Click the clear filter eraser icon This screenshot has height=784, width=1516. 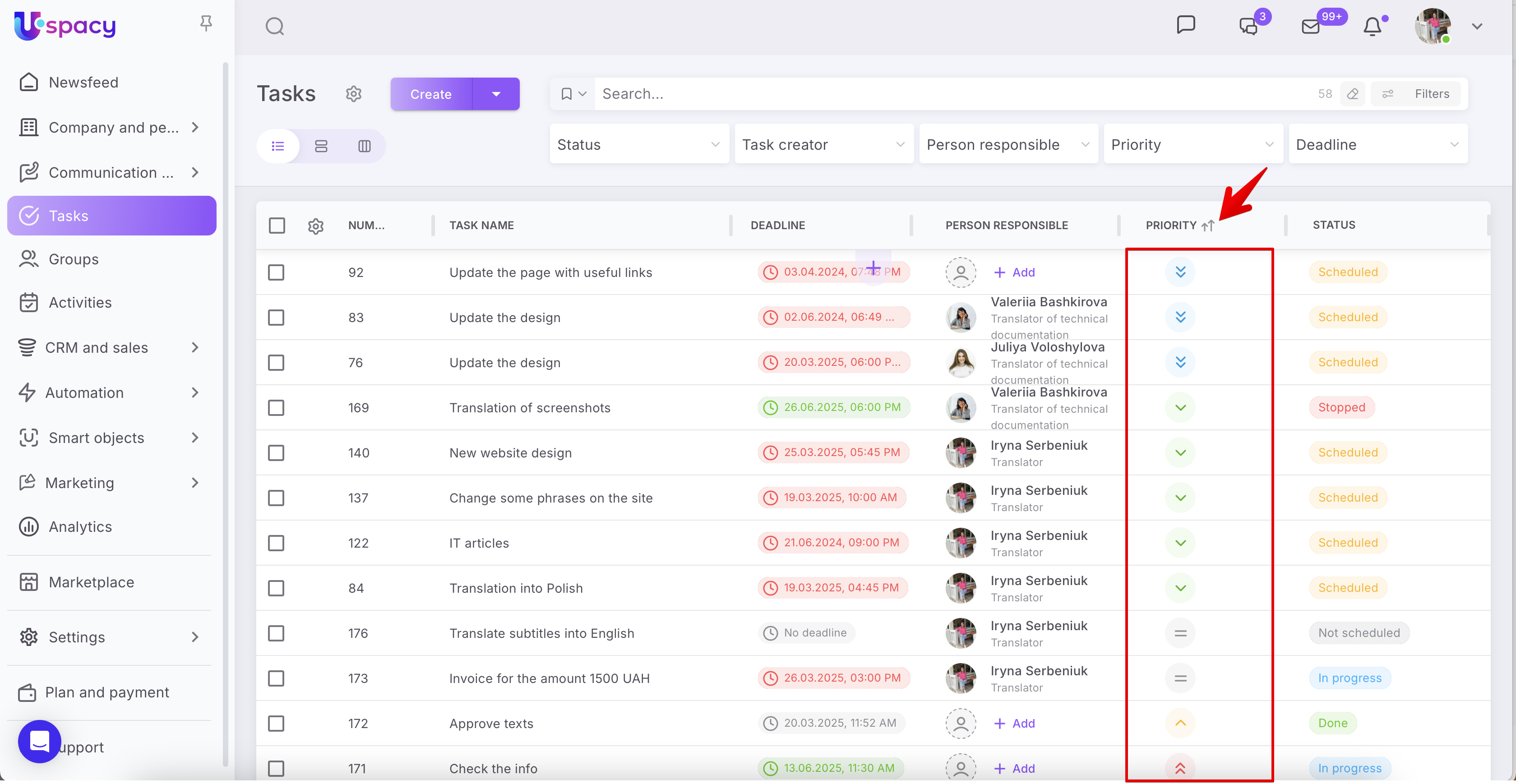coord(1352,94)
